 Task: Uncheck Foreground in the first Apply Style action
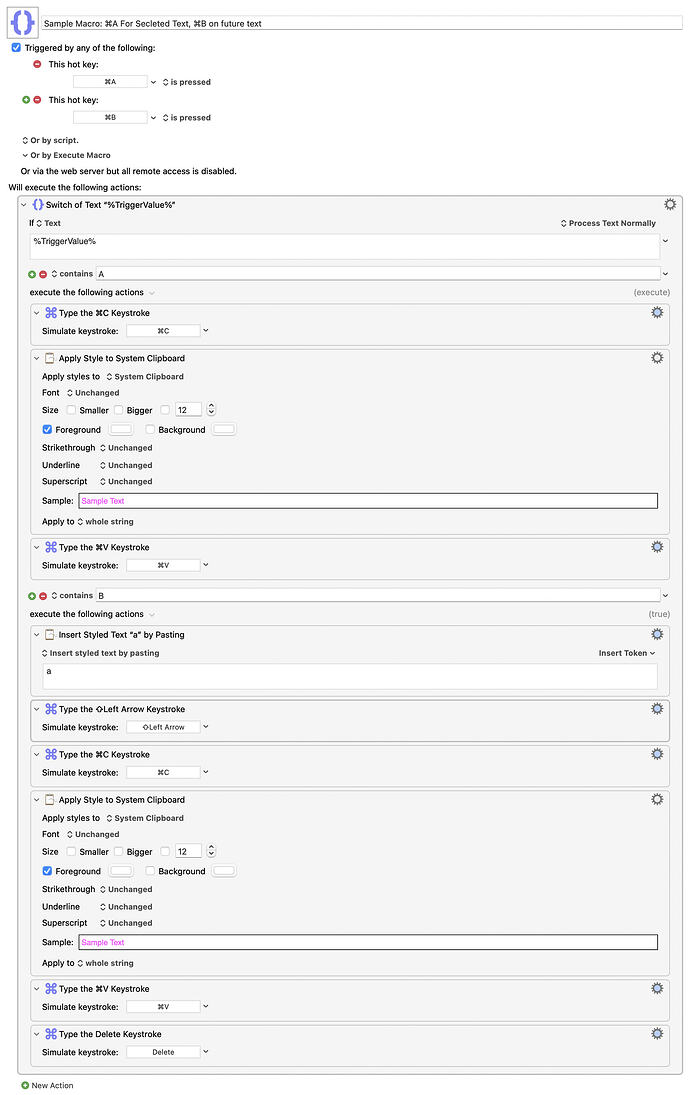47,429
